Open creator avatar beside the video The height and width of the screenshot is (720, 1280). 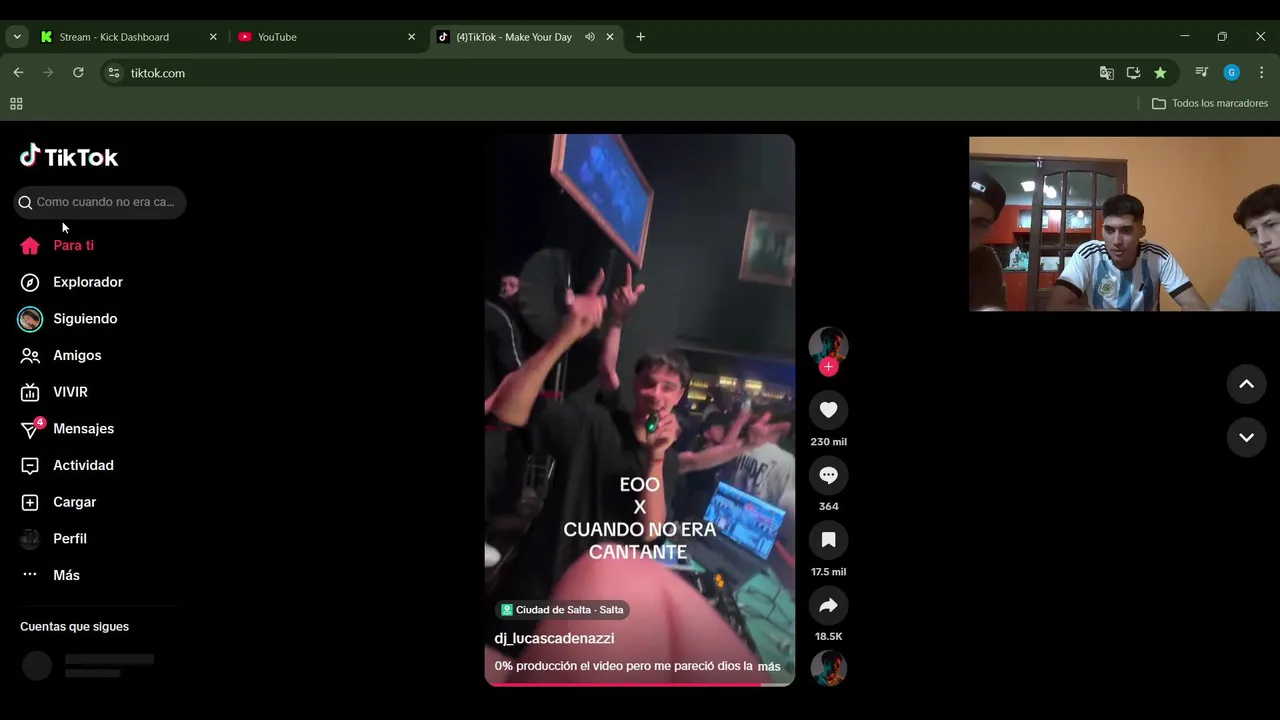click(828, 345)
